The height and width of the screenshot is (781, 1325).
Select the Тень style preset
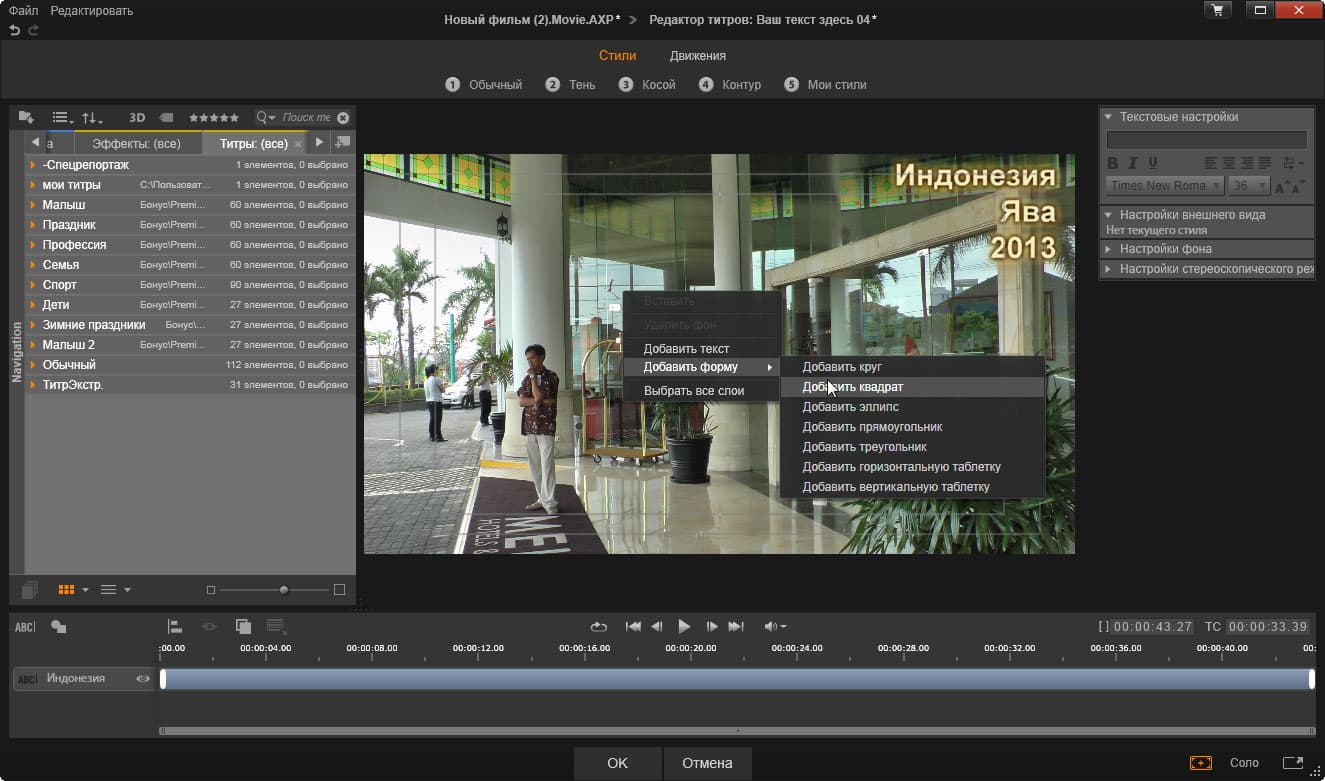(581, 85)
